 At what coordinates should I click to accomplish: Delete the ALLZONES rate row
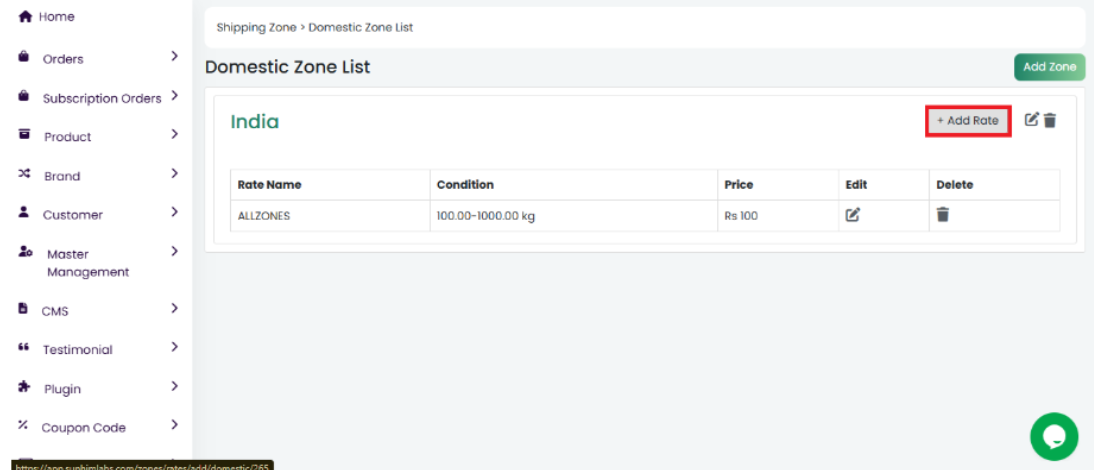tap(943, 214)
